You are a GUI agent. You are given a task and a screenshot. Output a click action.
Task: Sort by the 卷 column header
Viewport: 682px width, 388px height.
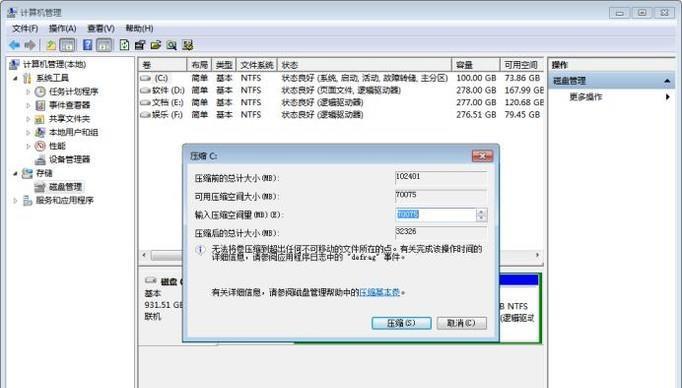point(163,65)
